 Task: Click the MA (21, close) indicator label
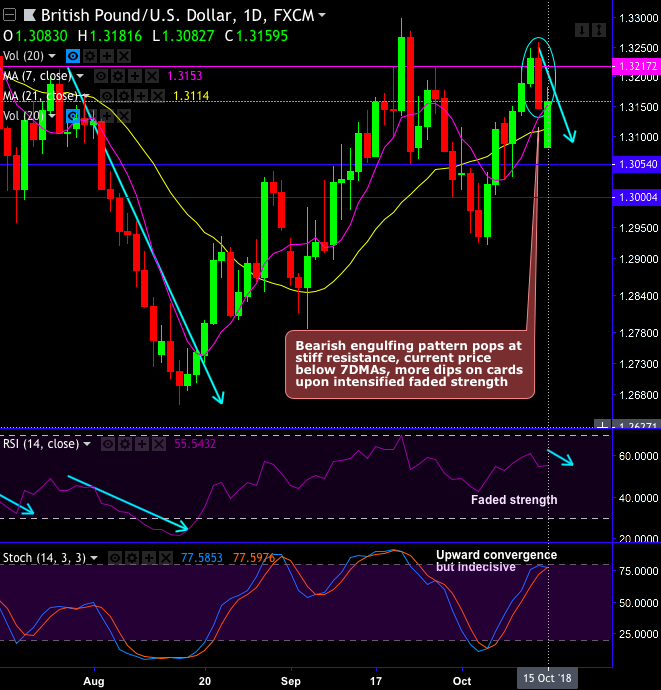[40, 96]
